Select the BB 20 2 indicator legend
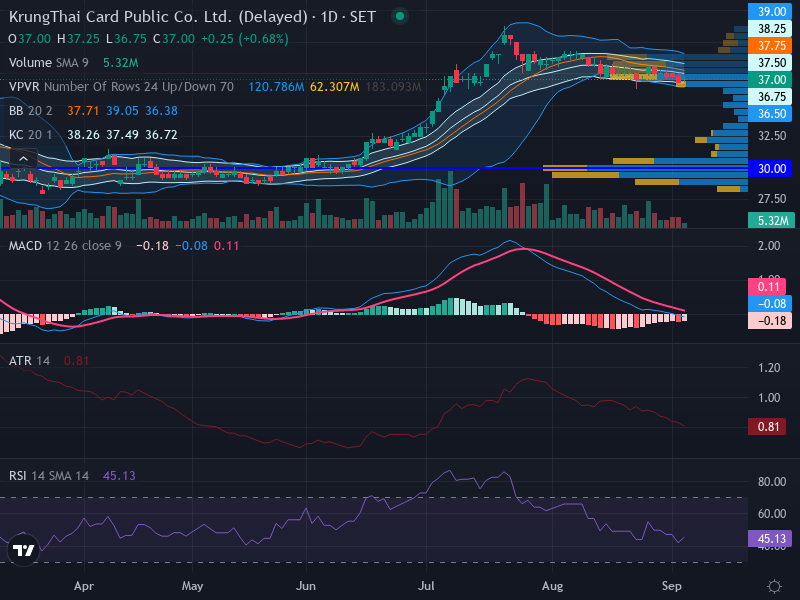The image size is (800, 600). [31, 111]
